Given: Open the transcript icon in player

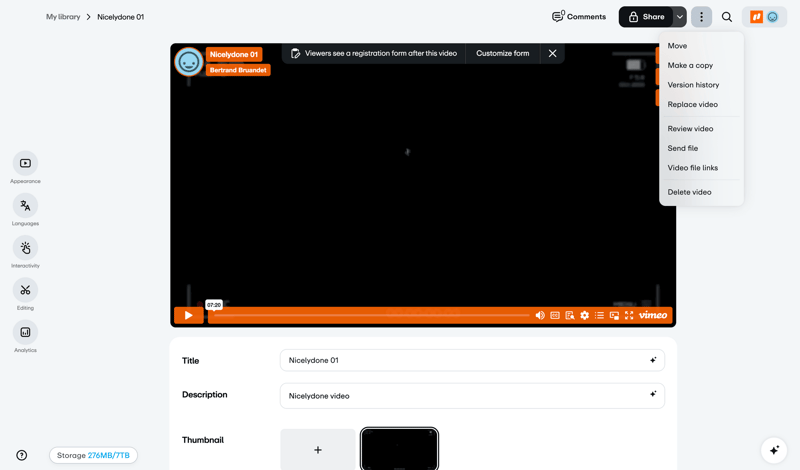Looking at the screenshot, I should coord(569,315).
